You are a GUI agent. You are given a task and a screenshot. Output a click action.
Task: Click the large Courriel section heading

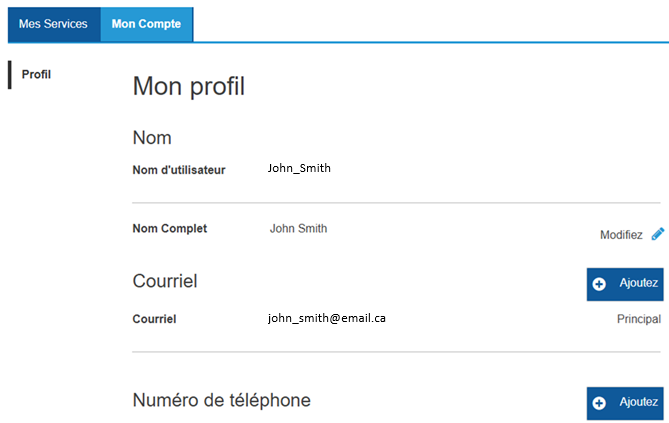click(165, 282)
